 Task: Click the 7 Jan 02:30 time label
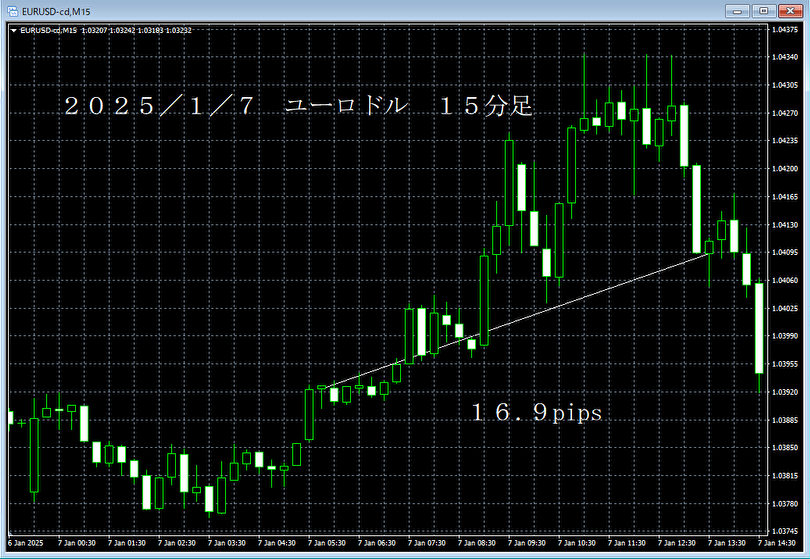177,543
